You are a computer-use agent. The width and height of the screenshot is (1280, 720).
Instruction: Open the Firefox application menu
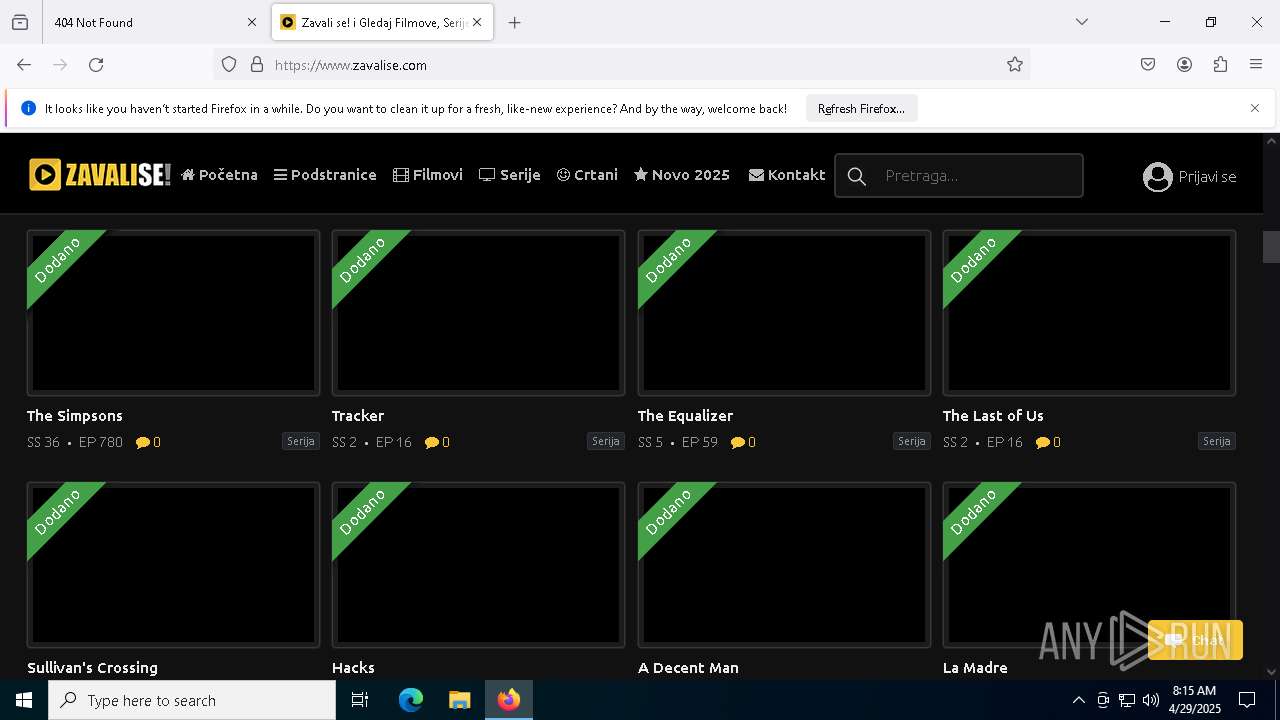point(1256,65)
